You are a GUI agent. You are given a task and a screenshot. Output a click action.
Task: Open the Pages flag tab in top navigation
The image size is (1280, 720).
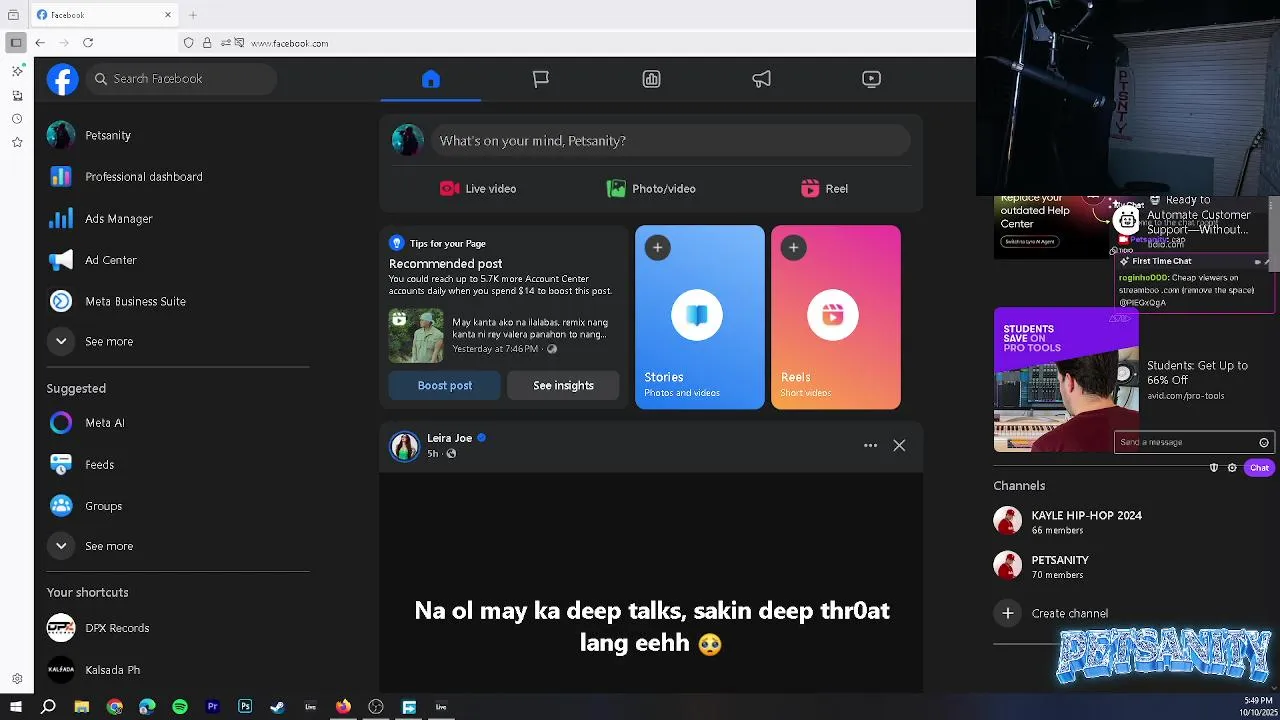tap(541, 79)
